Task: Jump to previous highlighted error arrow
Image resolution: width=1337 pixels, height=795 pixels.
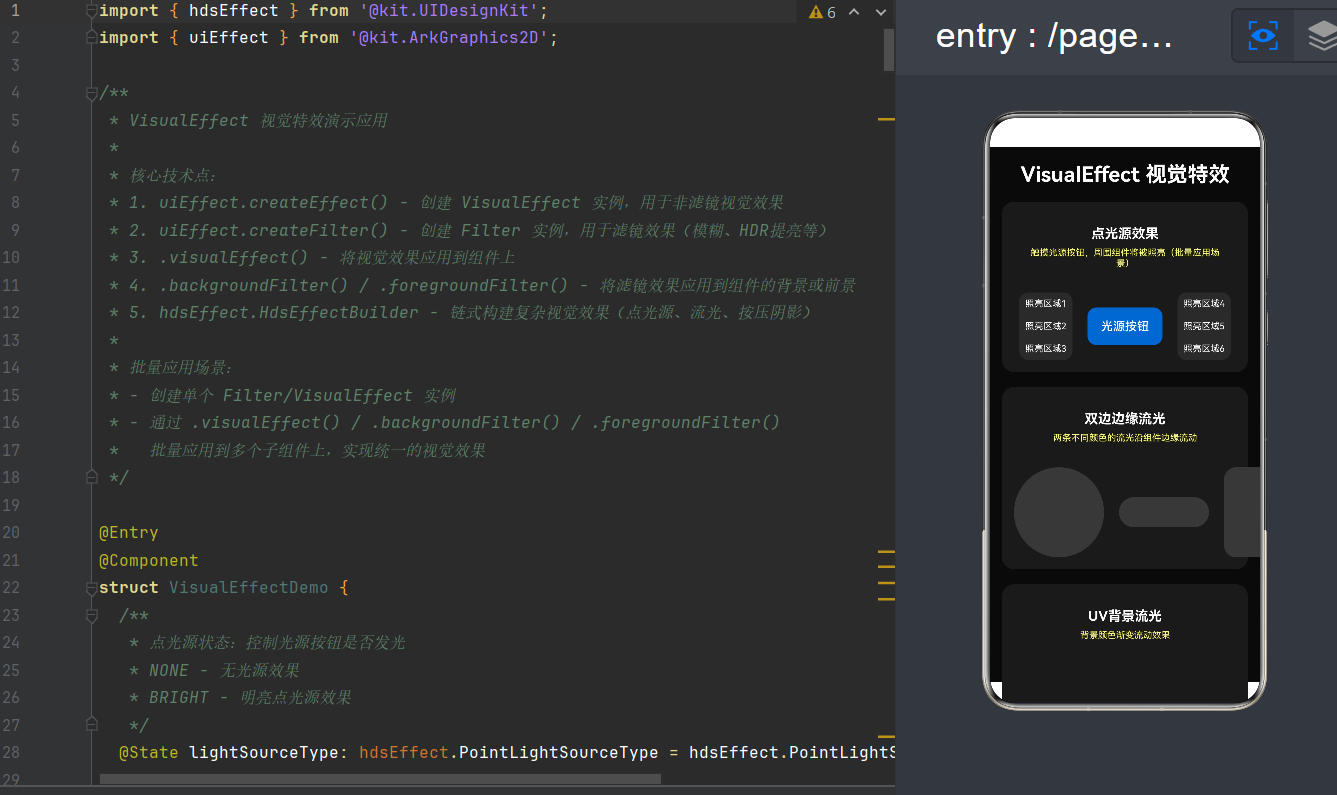Action: point(855,12)
